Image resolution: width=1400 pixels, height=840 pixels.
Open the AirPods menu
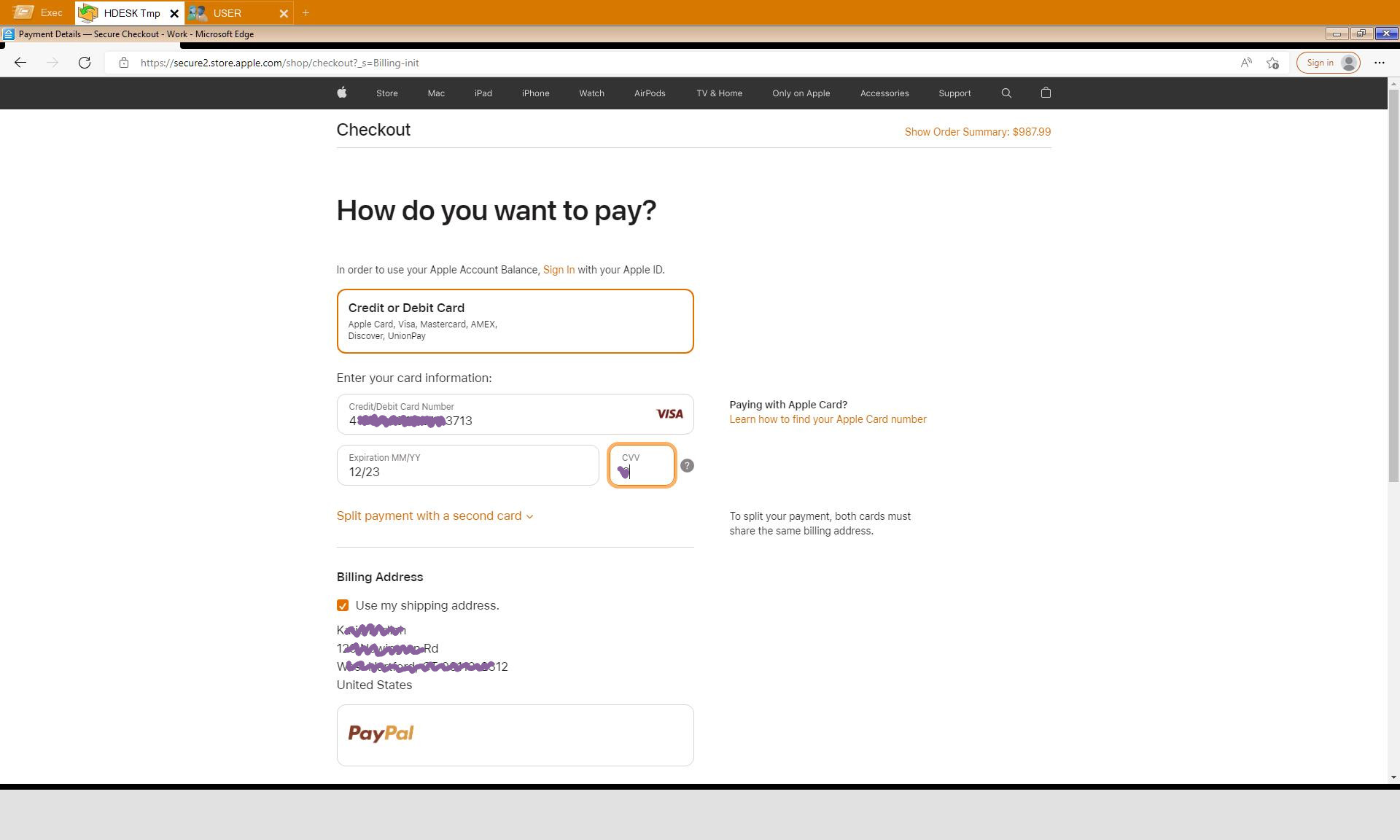click(650, 93)
